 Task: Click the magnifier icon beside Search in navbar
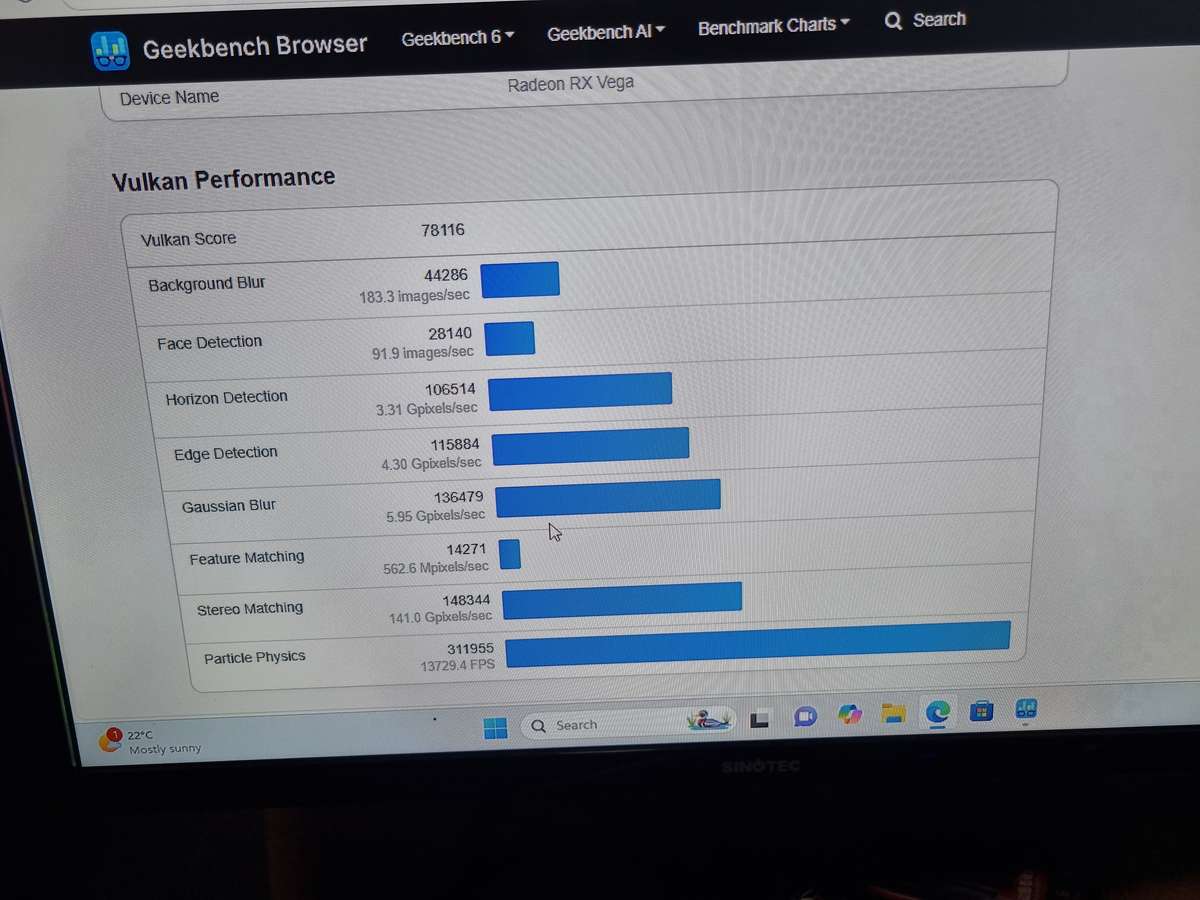[x=893, y=21]
